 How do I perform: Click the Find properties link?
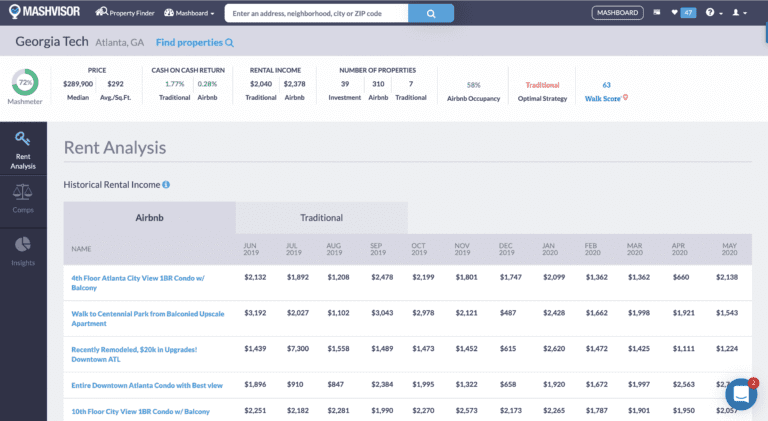tap(194, 43)
